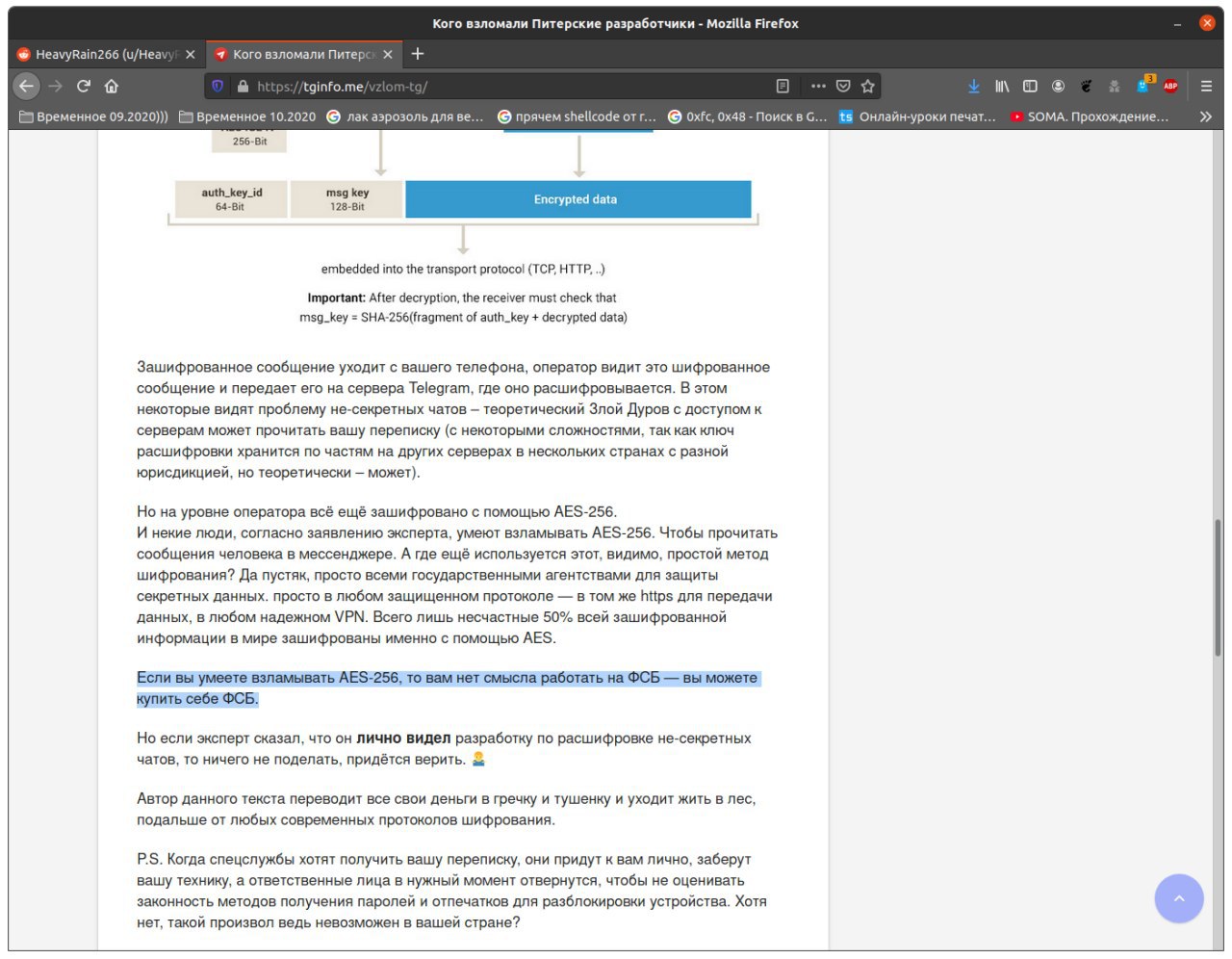
Task: Click the bold words 'лично видел'
Action: point(403,739)
